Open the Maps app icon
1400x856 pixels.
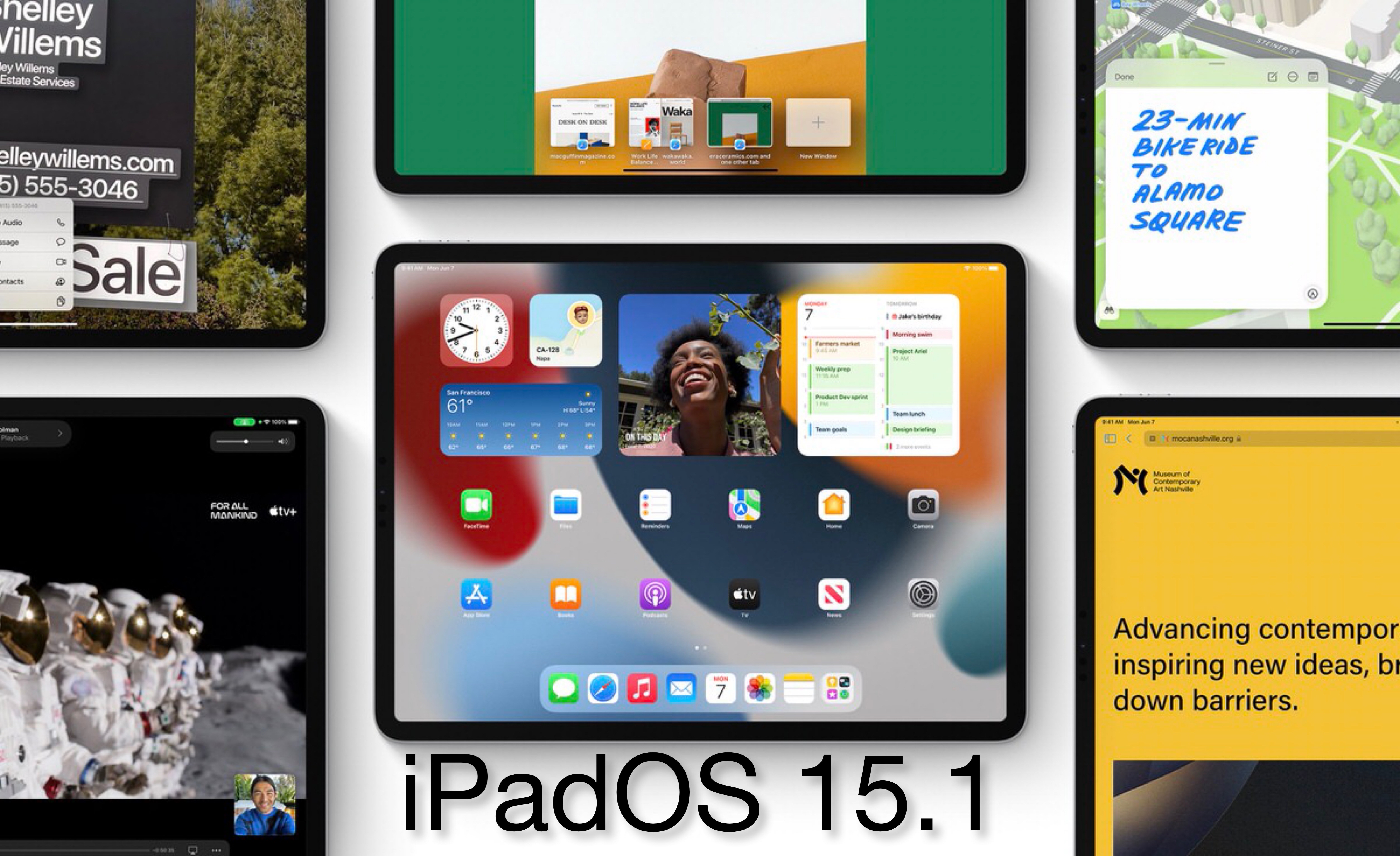click(744, 504)
